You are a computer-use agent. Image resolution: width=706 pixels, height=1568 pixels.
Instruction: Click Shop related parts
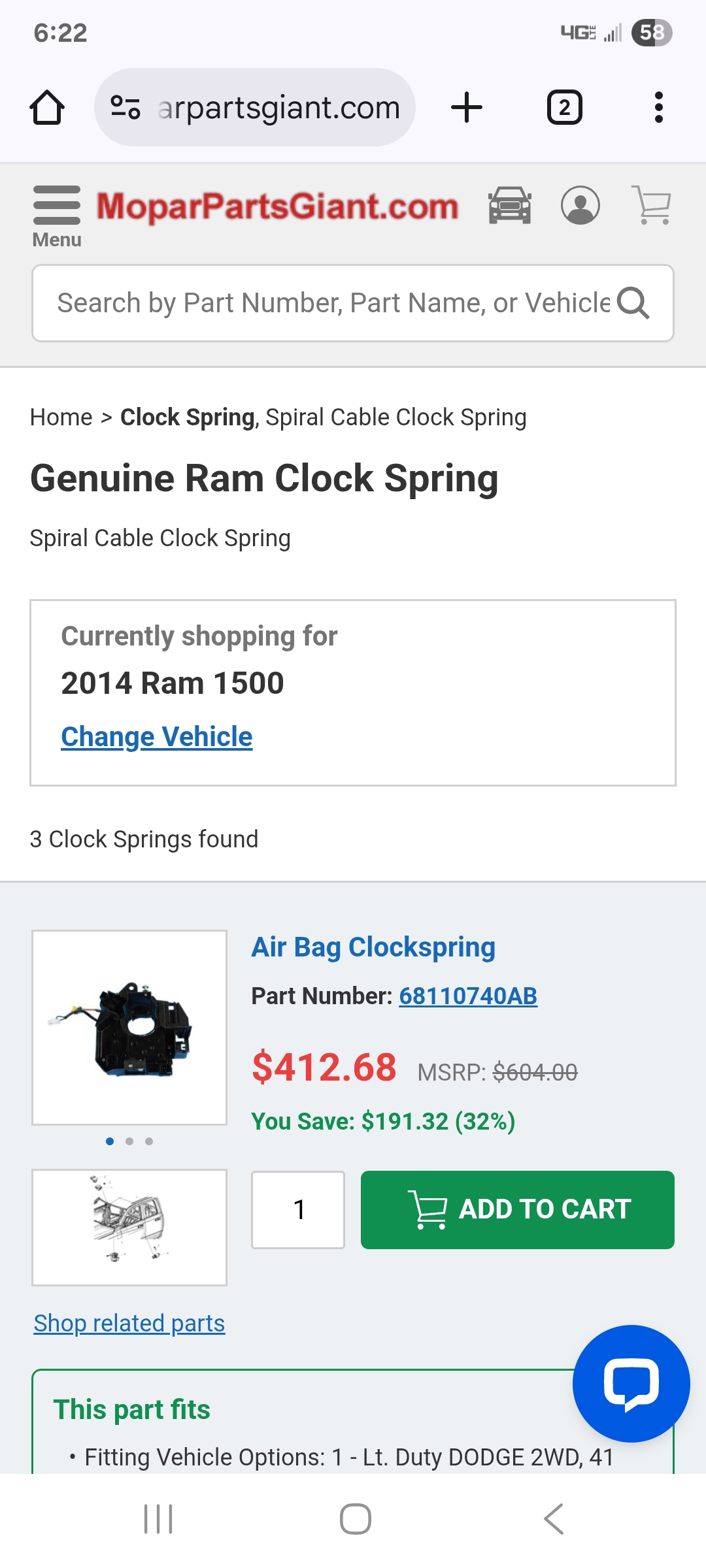pos(128,1322)
